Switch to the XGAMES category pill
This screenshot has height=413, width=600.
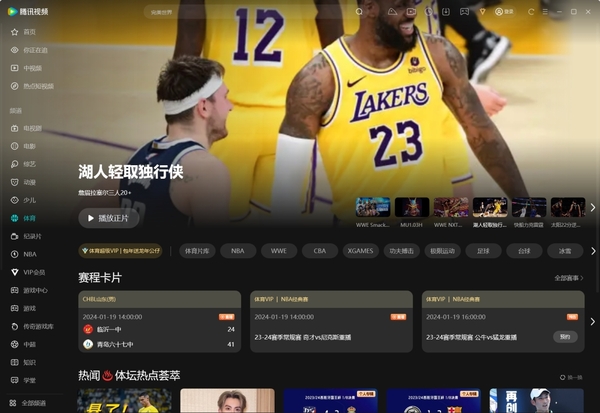pos(360,251)
